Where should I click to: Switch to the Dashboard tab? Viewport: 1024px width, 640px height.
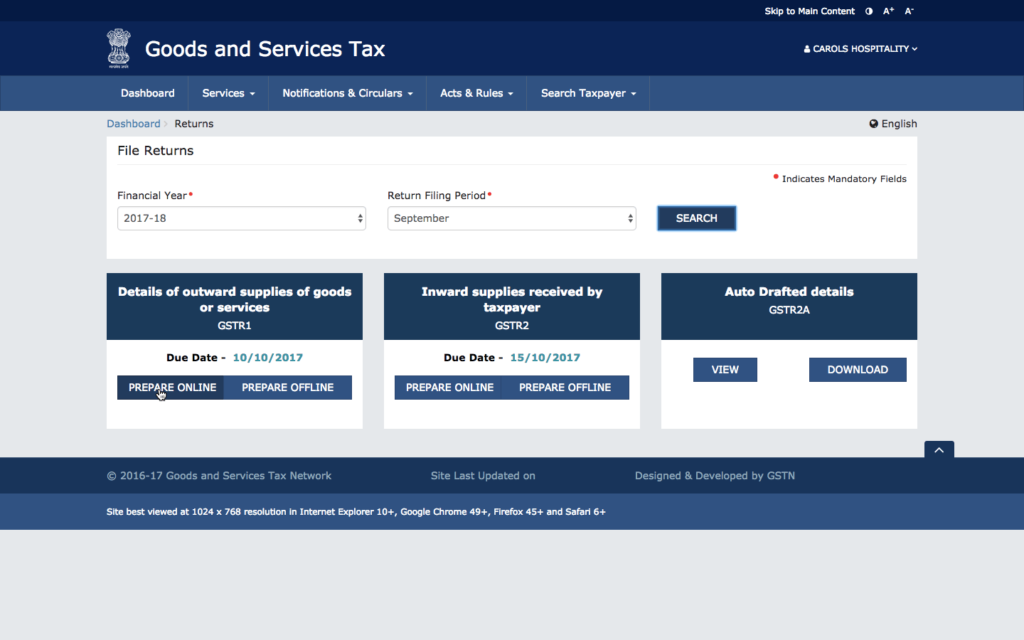(147, 92)
